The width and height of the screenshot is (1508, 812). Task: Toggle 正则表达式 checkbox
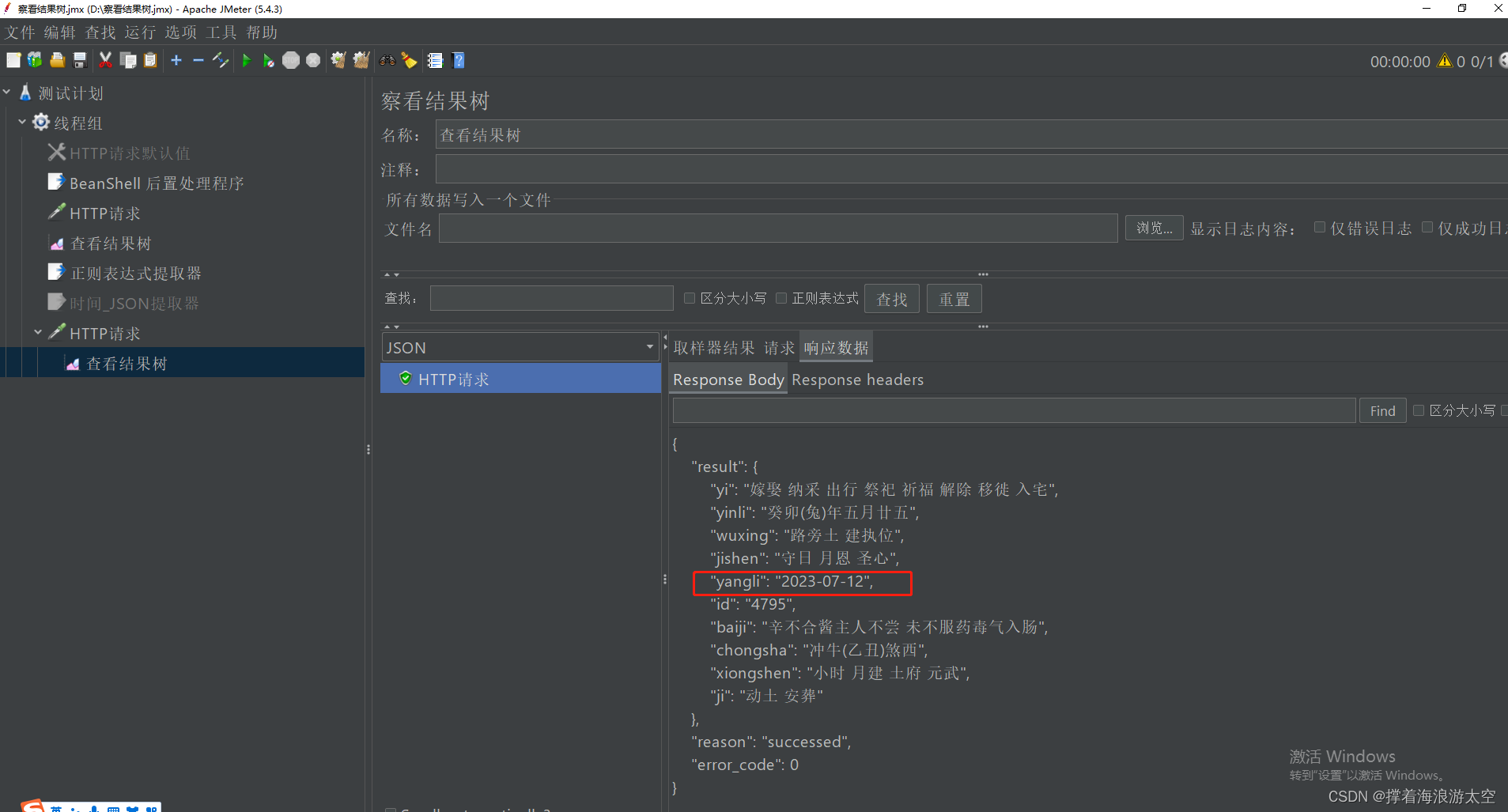point(781,298)
